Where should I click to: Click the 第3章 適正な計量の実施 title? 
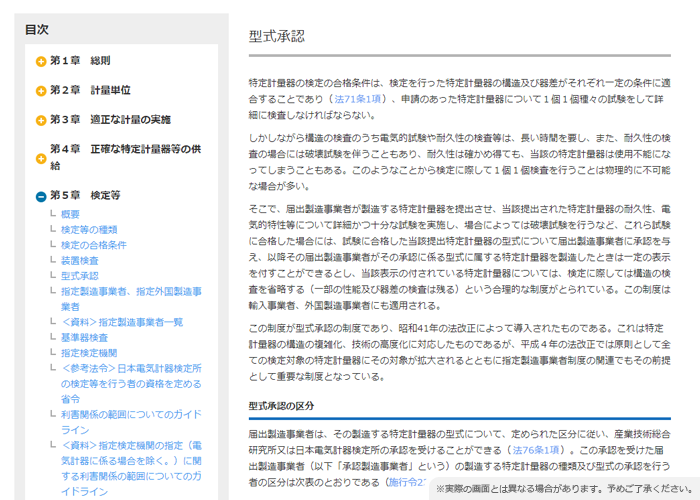click(110, 120)
